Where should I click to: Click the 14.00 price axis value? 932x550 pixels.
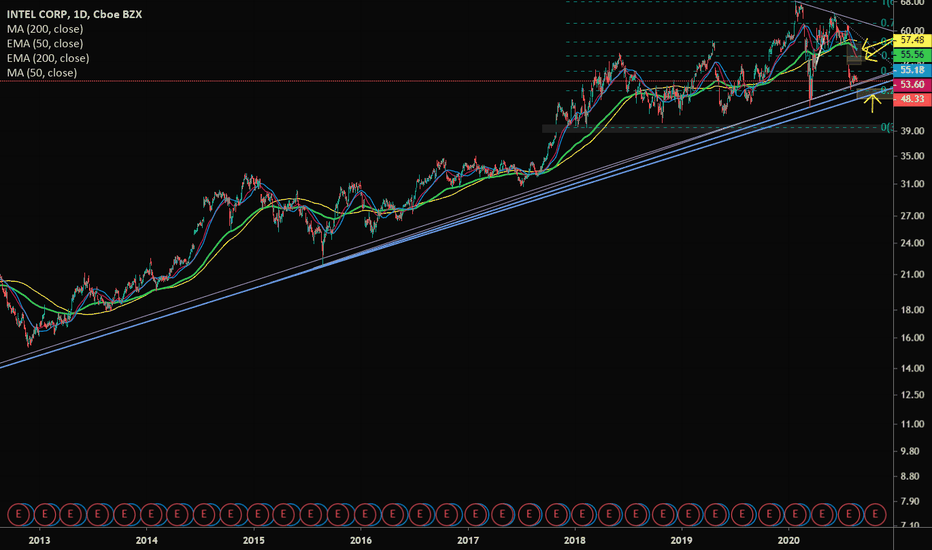point(912,369)
